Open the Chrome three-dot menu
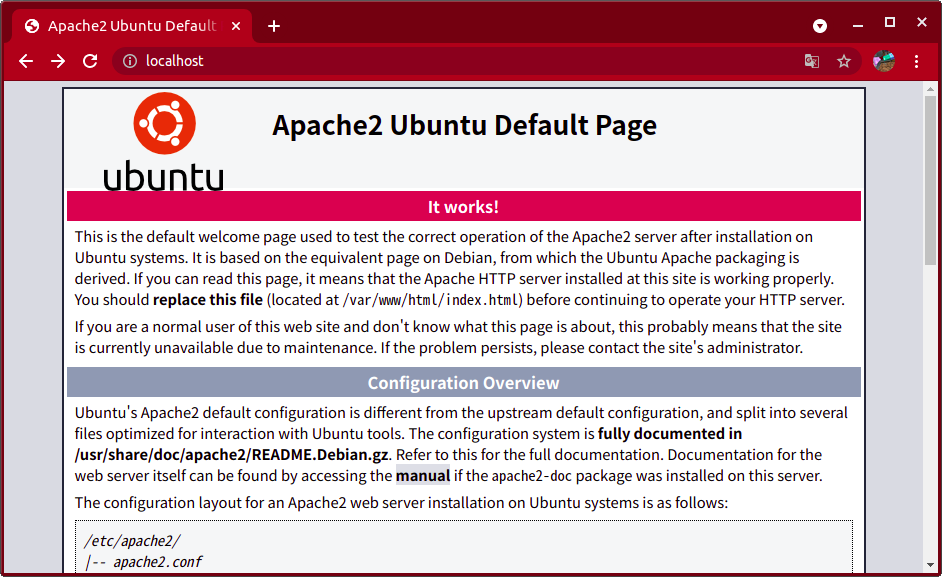Viewport: 942px width, 577px height. click(916, 61)
